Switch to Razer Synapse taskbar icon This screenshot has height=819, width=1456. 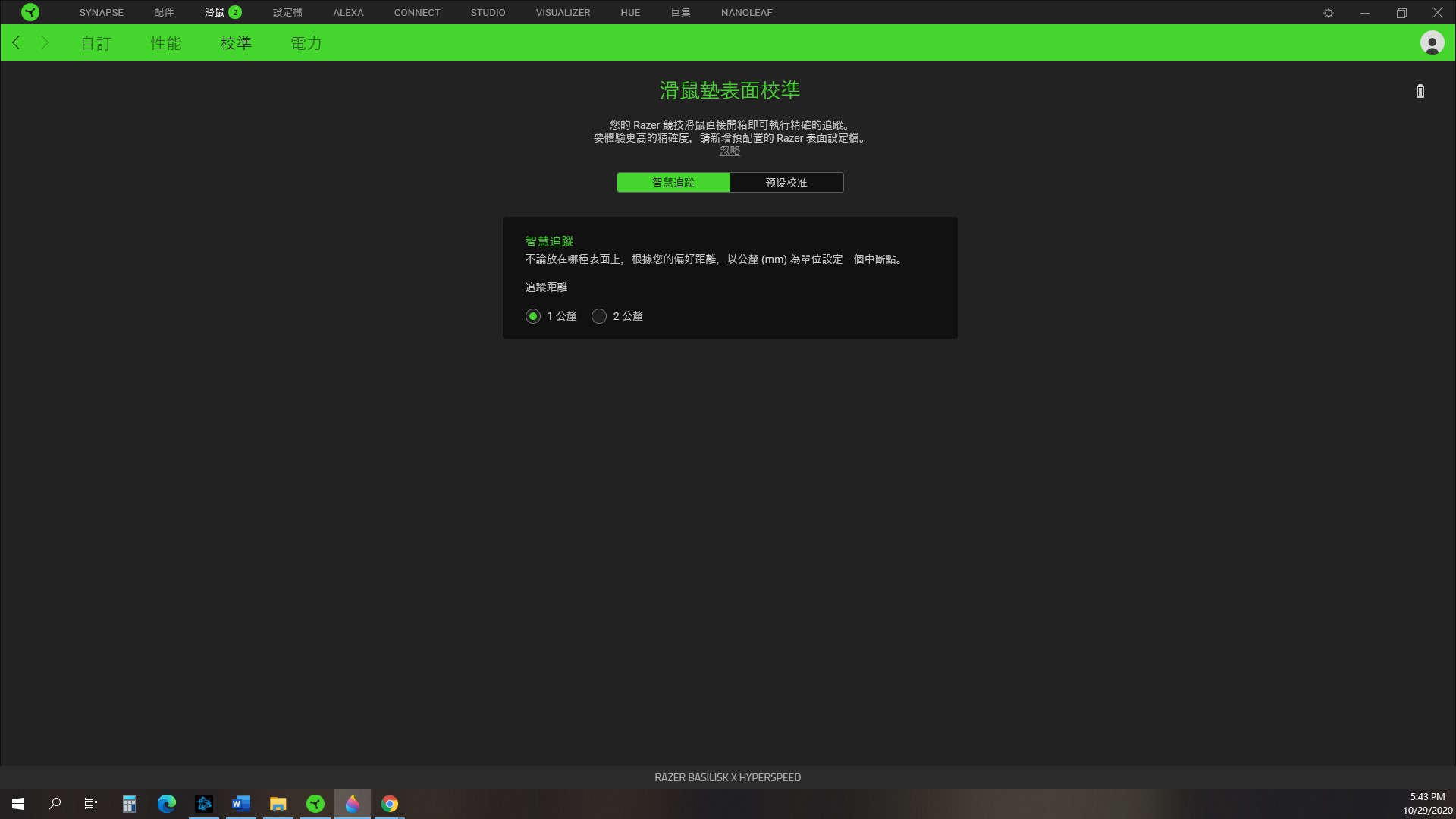tap(315, 804)
